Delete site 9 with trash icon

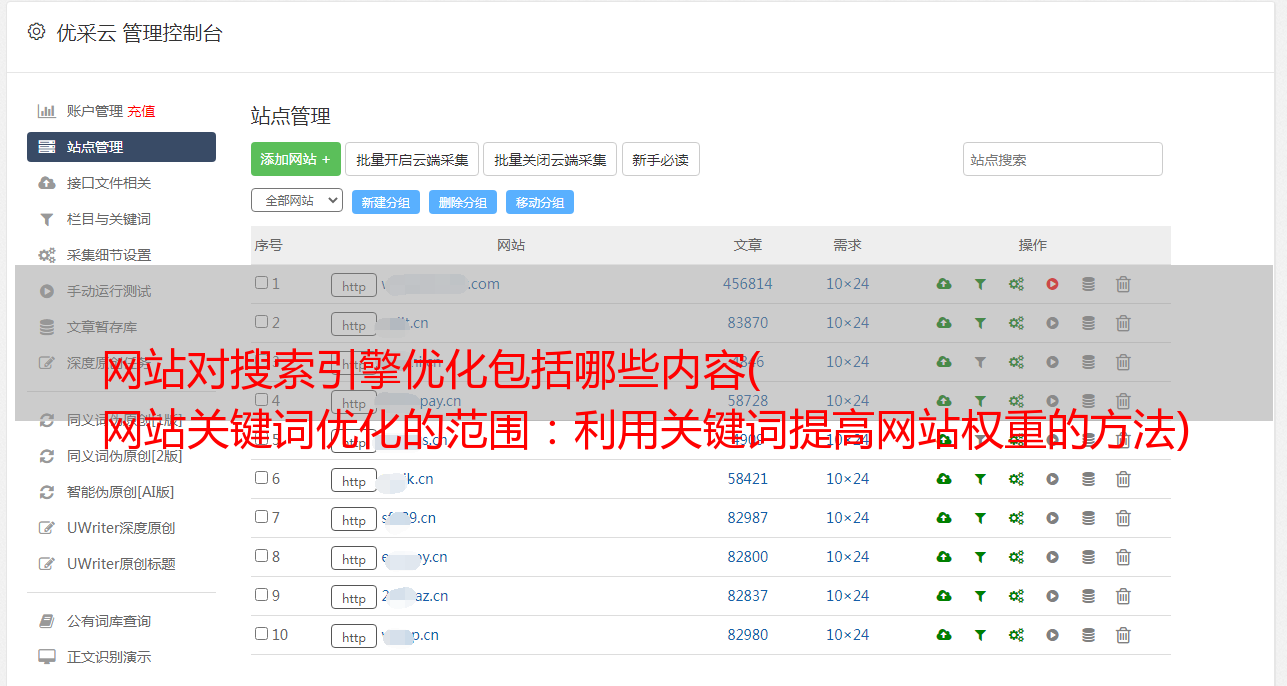pyautogui.click(x=1123, y=596)
